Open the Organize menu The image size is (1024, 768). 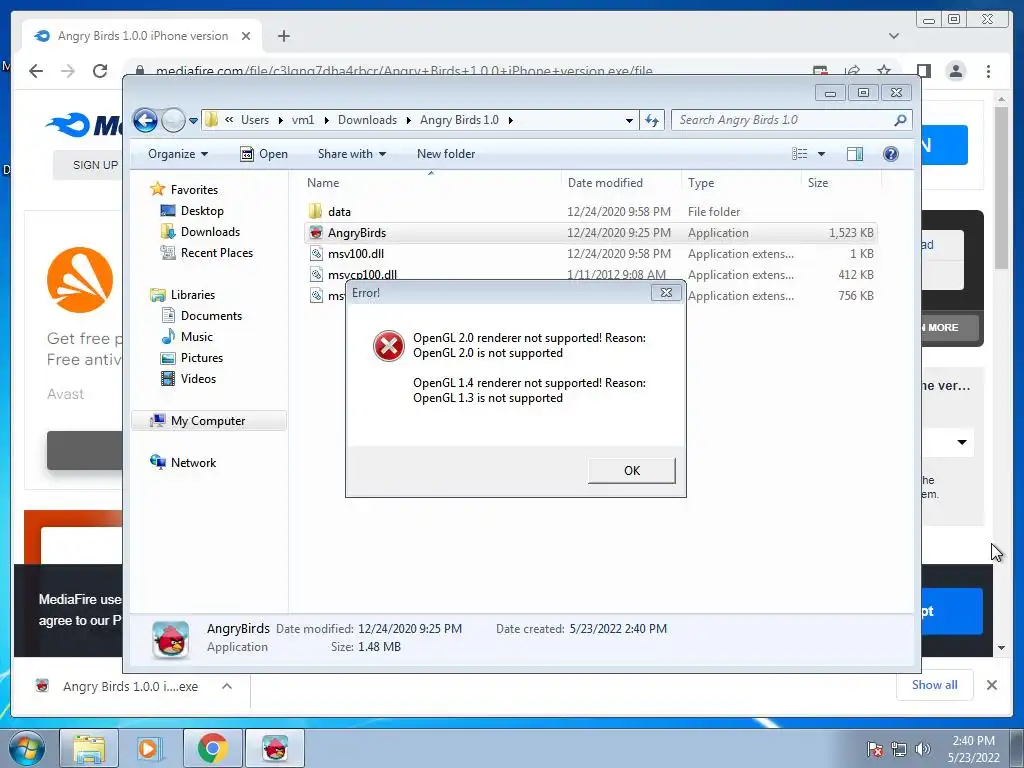[178, 154]
